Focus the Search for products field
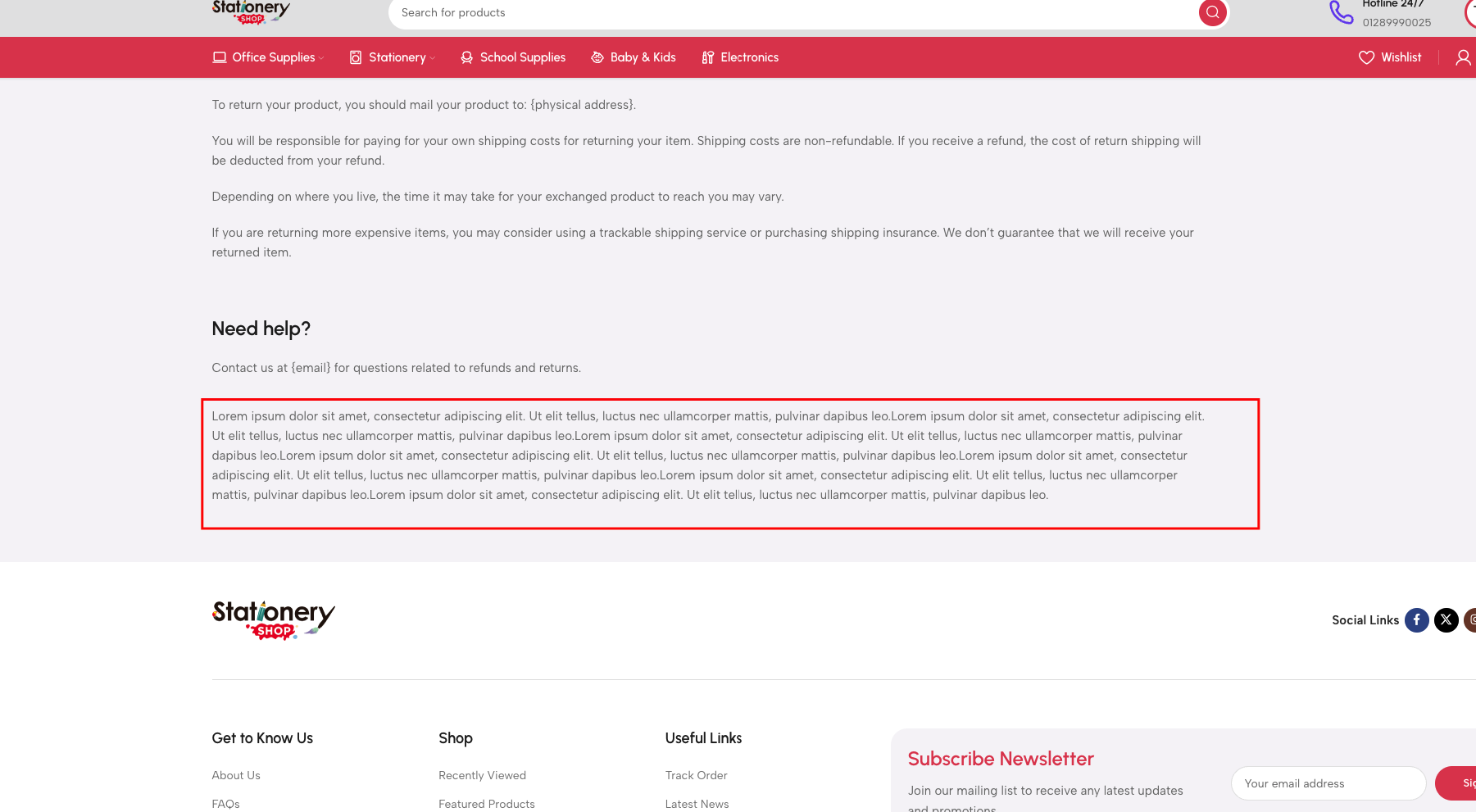 793,13
